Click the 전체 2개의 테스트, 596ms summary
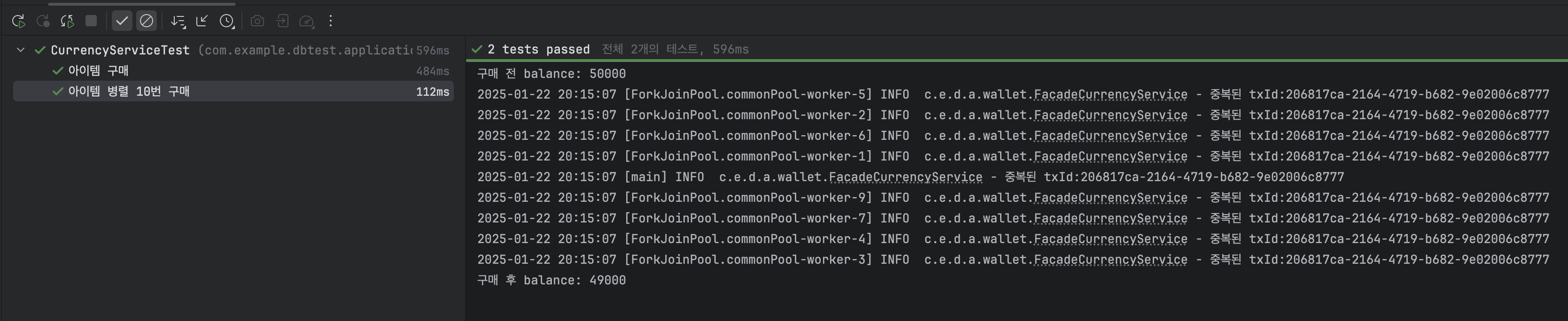 [x=675, y=49]
